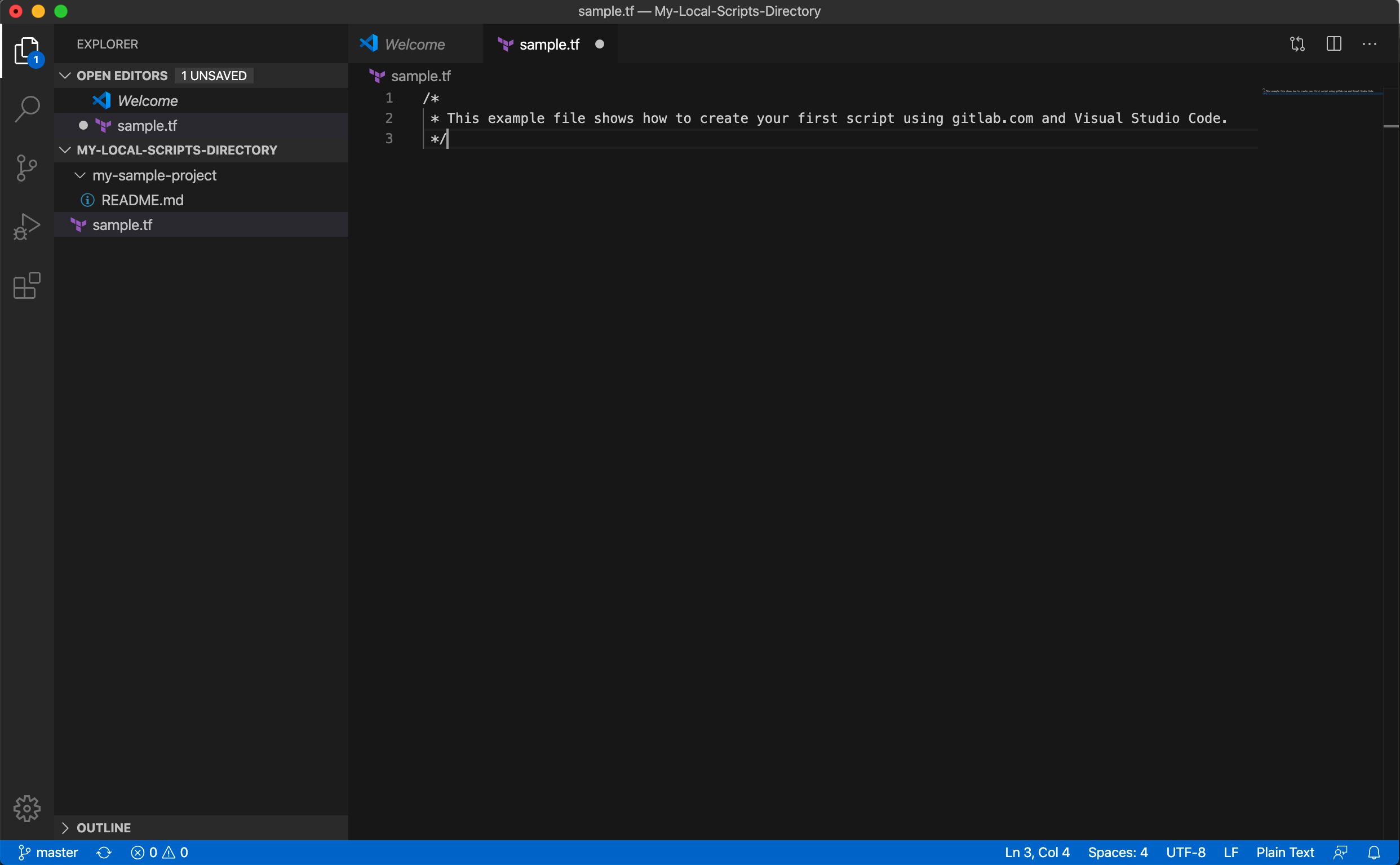Click the Manage gear icon
The image size is (1400, 865).
click(x=27, y=808)
